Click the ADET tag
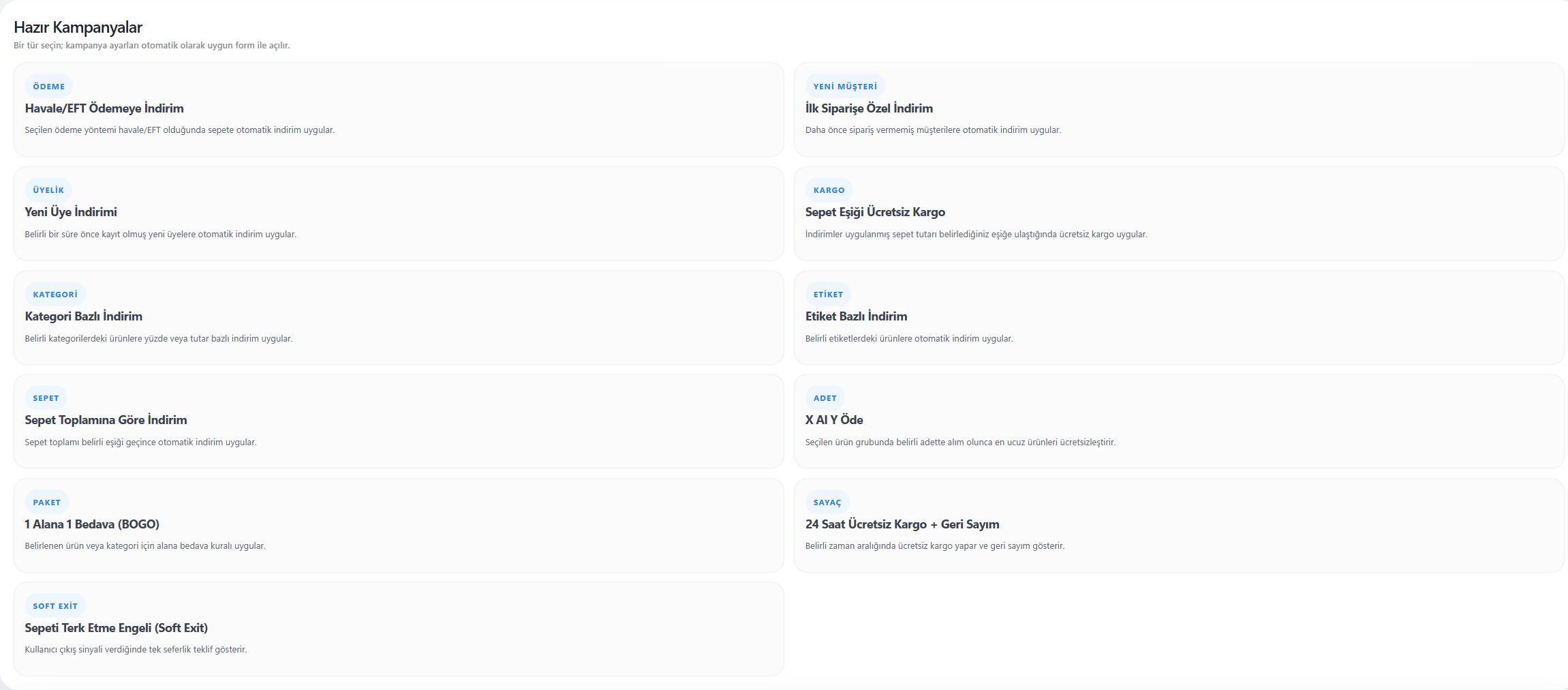The width and height of the screenshot is (1568, 690). [x=825, y=398]
